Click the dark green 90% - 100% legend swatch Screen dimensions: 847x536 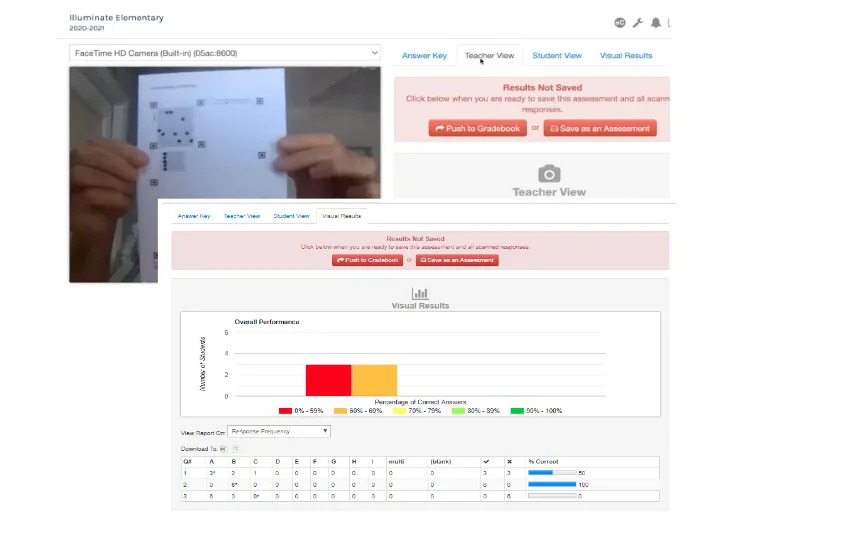coord(517,411)
